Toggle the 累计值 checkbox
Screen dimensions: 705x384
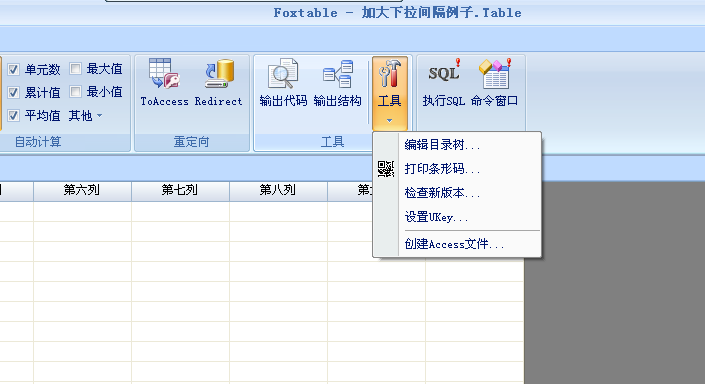pyautogui.click(x=13, y=93)
